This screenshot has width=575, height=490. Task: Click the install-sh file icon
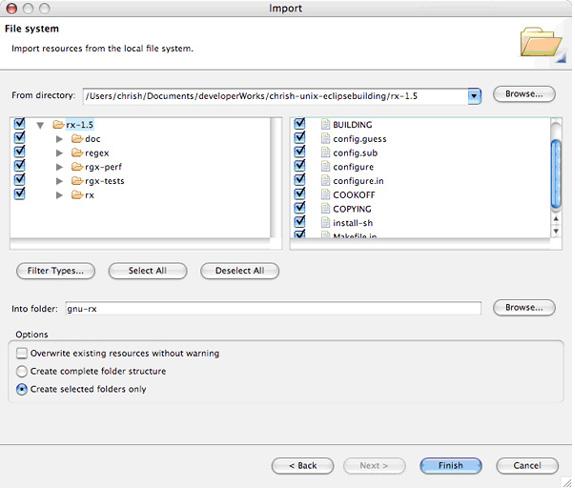(325, 223)
